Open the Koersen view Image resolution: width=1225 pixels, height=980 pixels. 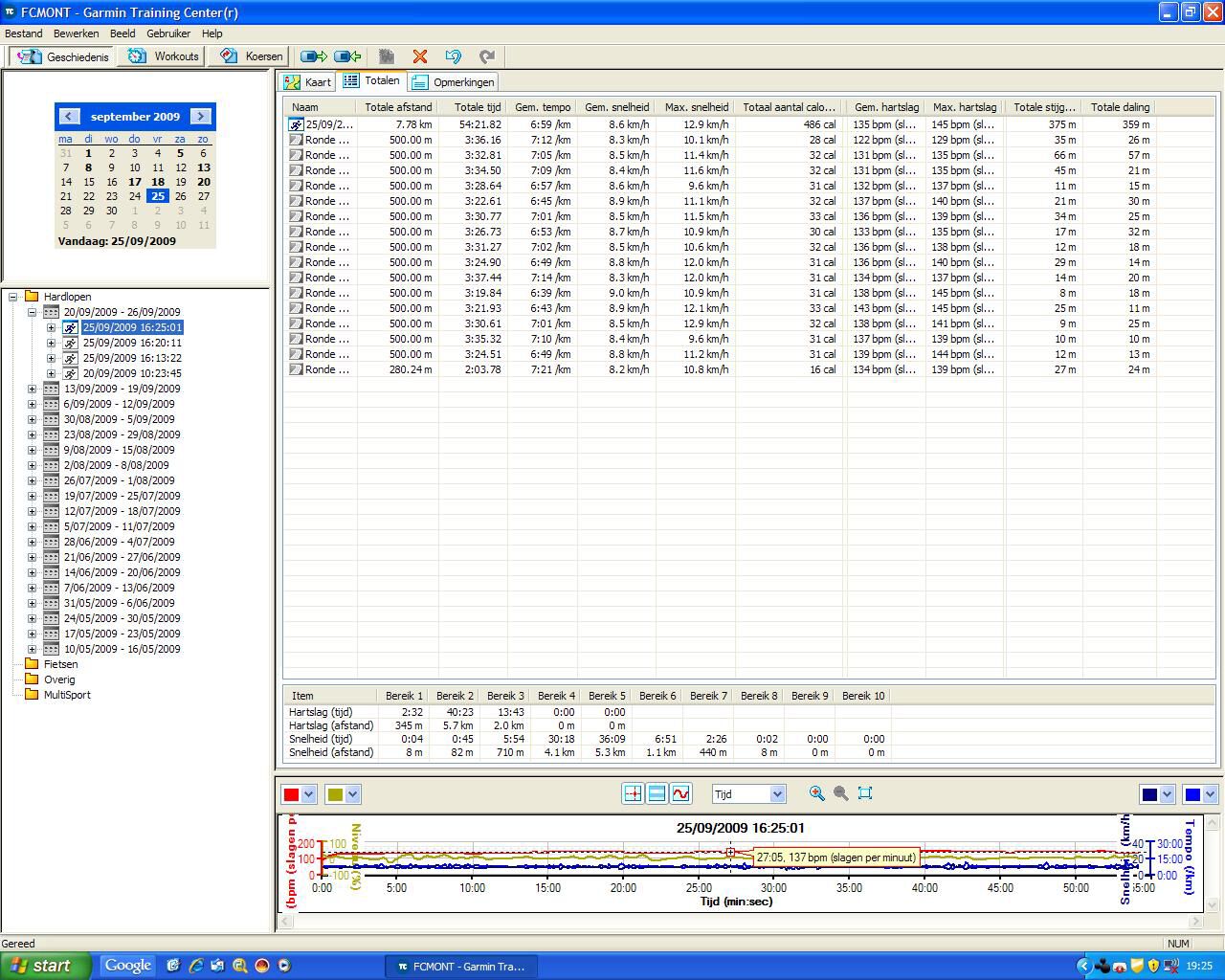pyautogui.click(x=252, y=56)
